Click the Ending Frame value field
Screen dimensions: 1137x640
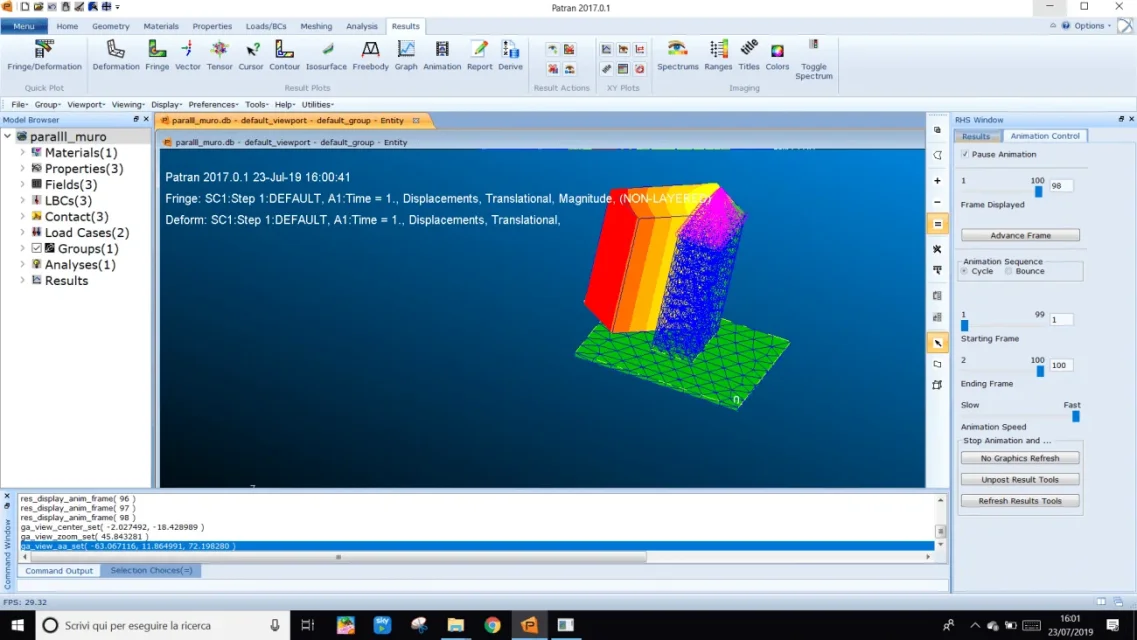coord(1061,365)
